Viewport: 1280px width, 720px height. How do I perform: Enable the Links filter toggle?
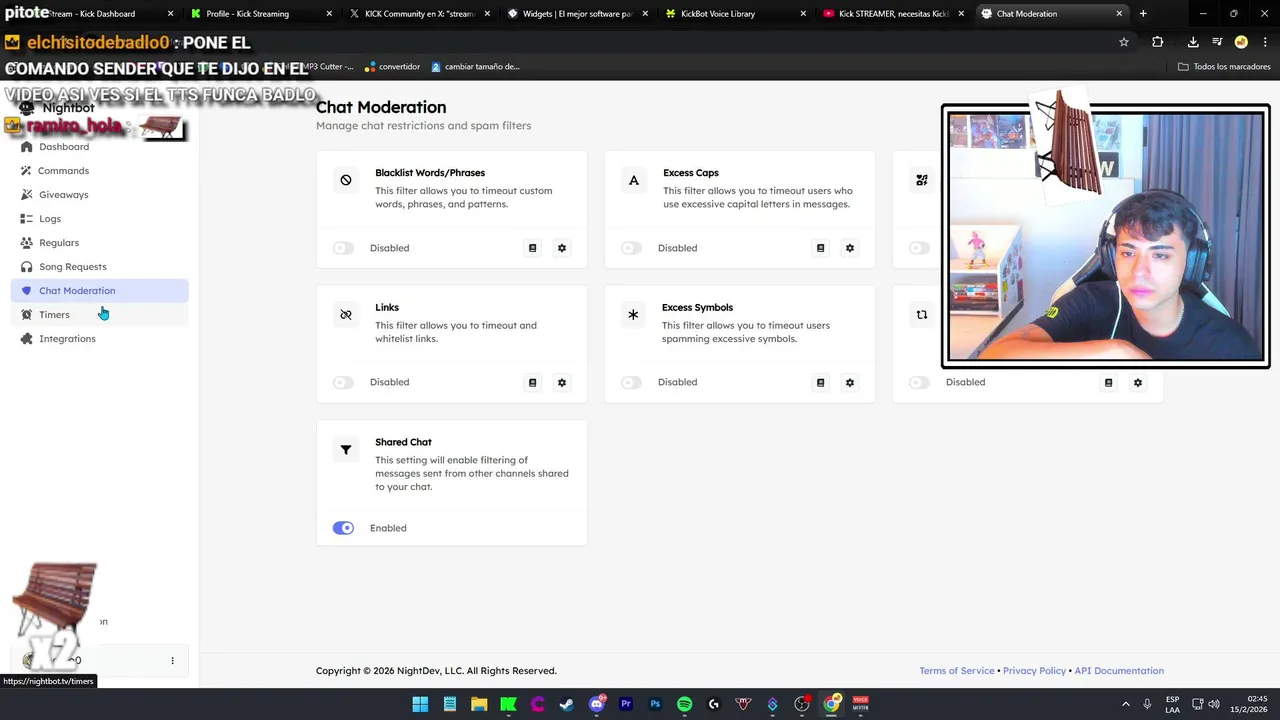click(x=343, y=382)
